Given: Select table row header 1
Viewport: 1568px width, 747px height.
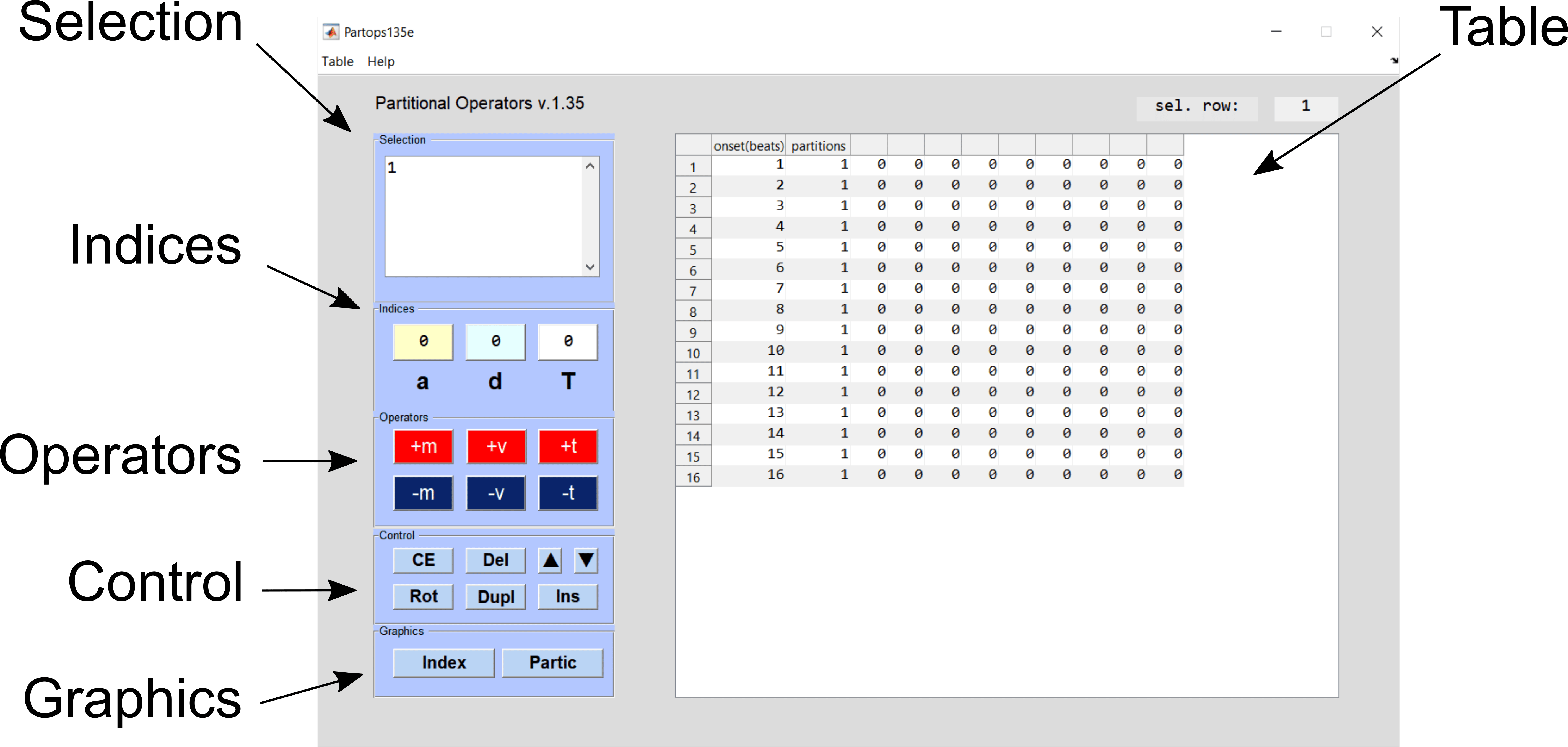Looking at the screenshot, I should point(693,167).
